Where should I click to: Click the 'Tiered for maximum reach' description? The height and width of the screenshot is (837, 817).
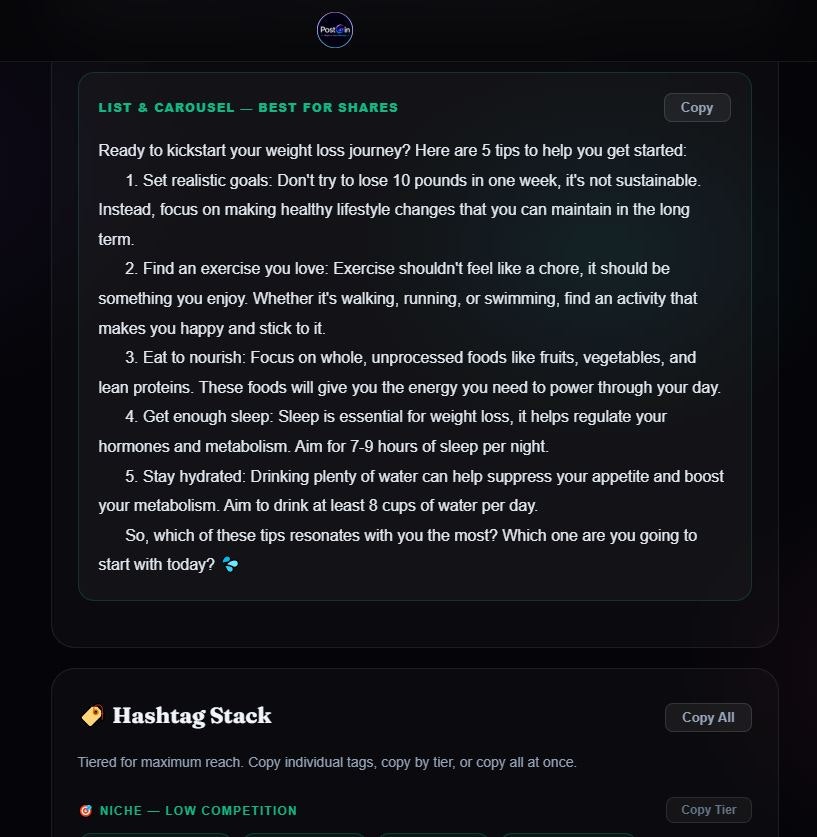click(327, 762)
